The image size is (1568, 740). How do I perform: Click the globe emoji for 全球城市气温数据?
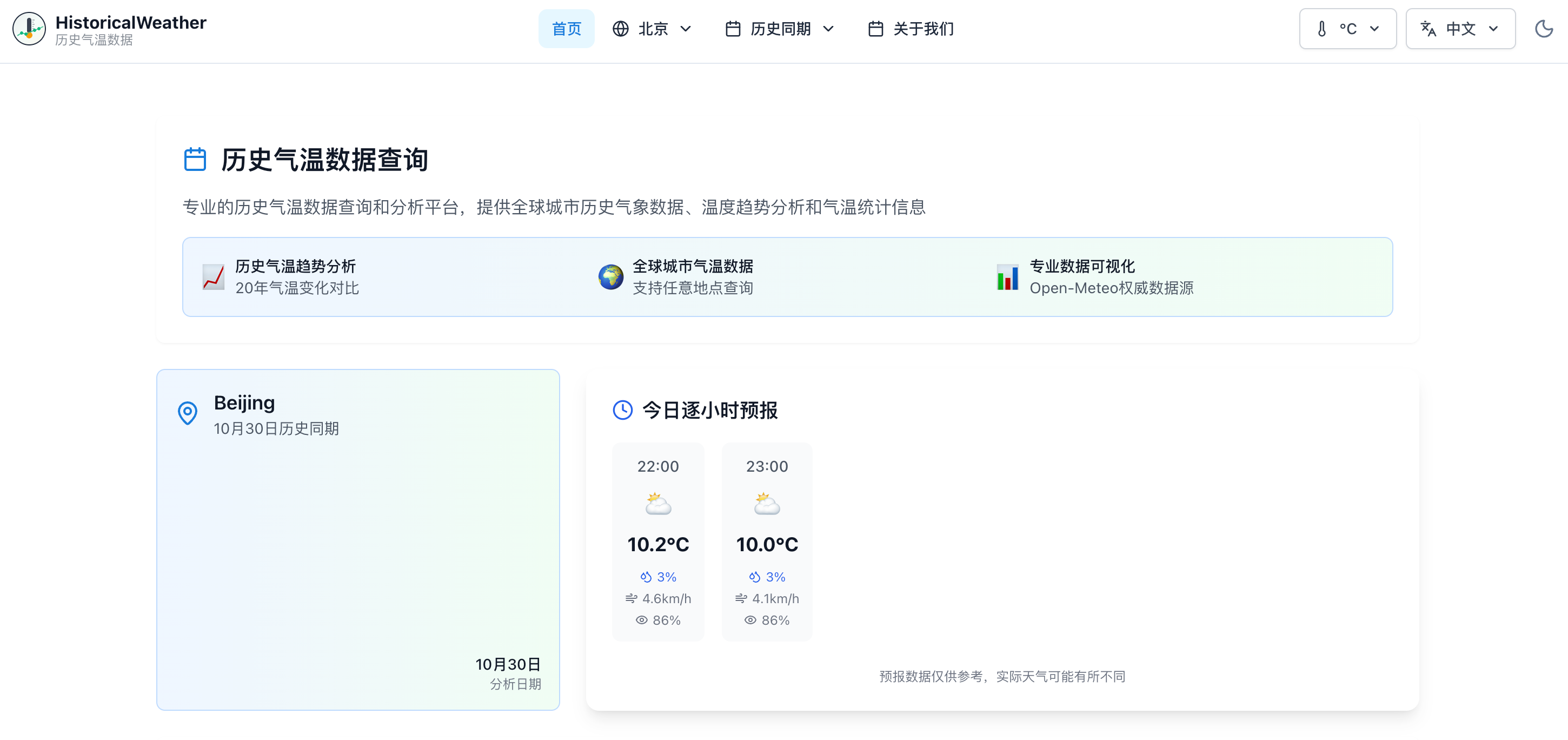[x=610, y=277]
